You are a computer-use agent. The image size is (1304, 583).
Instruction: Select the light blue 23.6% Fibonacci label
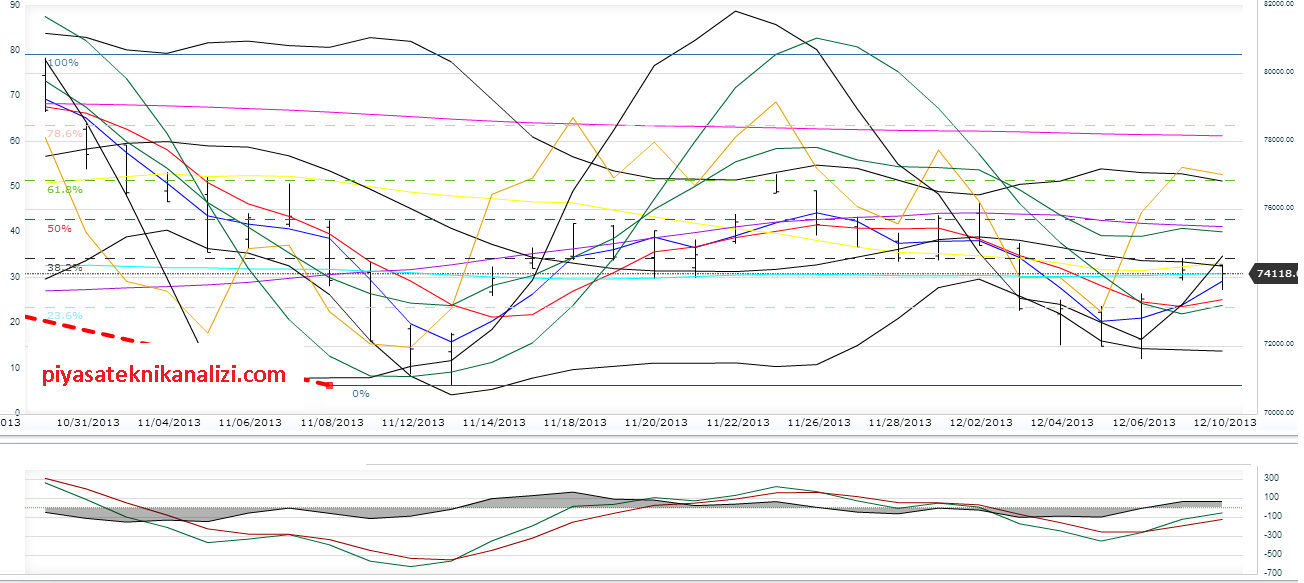64,315
